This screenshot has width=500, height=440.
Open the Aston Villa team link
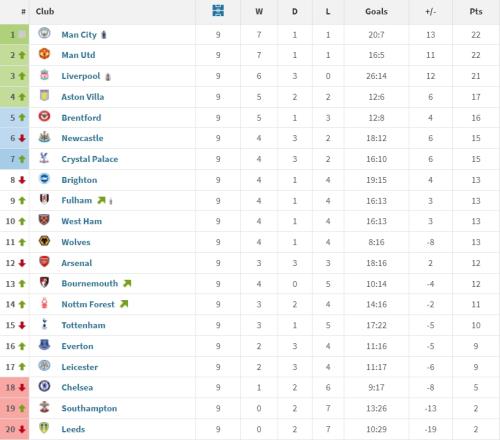(x=83, y=97)
